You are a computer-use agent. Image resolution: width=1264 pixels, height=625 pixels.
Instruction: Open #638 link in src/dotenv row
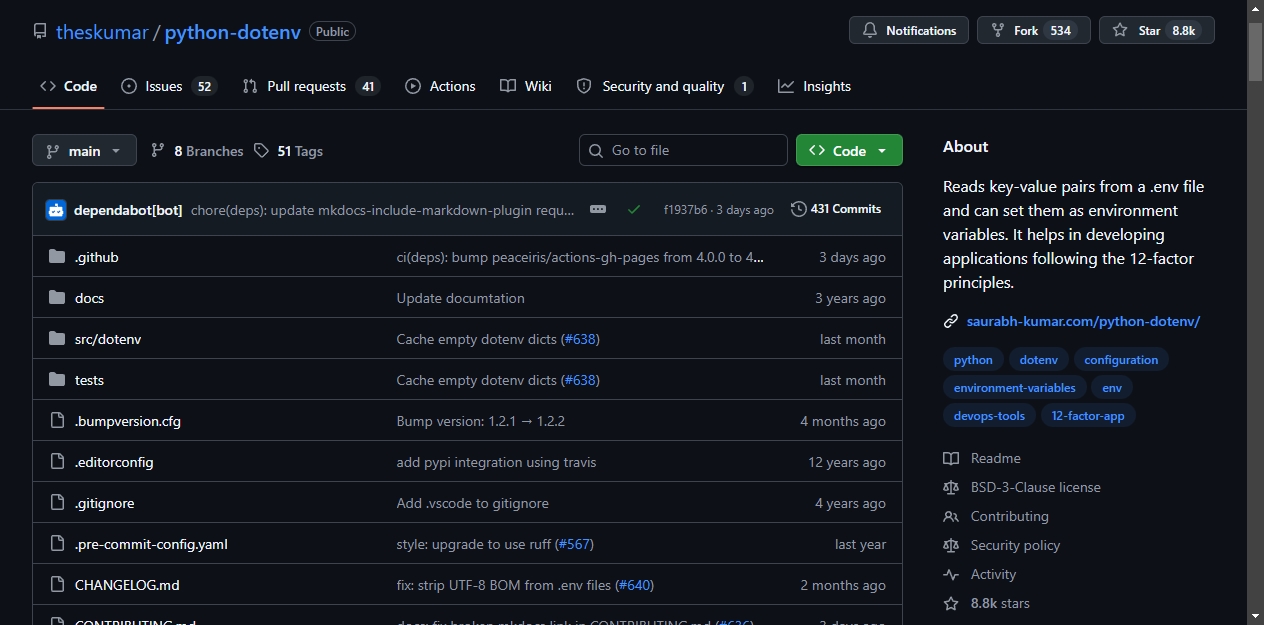click(580, 339)
